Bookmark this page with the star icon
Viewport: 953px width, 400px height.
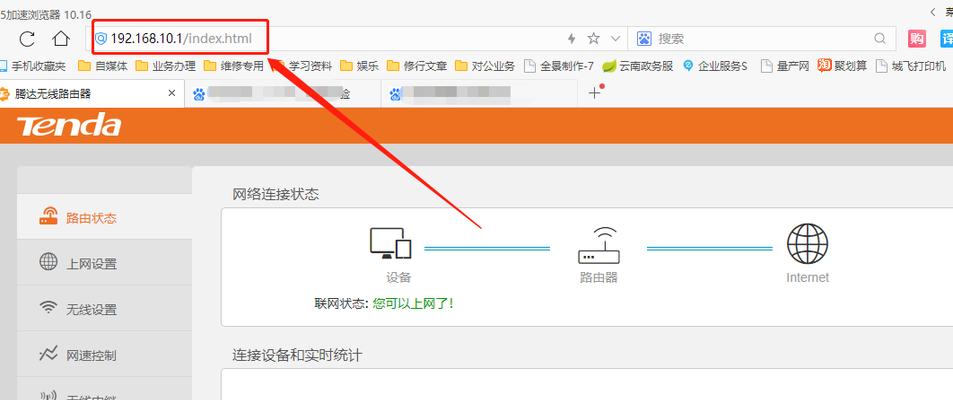[594, 39]
